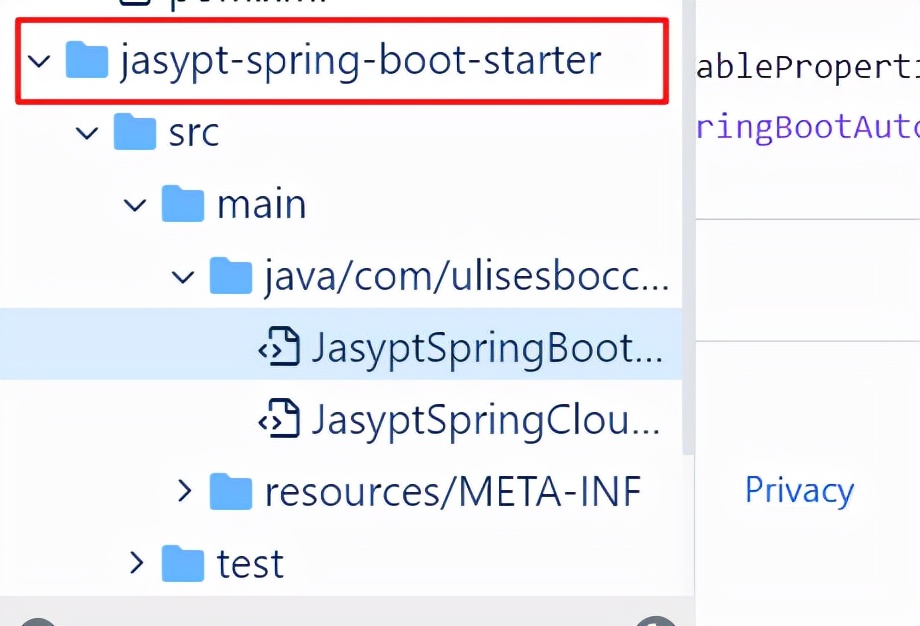Click the JasyptSpringBoot file code icon
920x626 pixels.
(x=279, y=347)
